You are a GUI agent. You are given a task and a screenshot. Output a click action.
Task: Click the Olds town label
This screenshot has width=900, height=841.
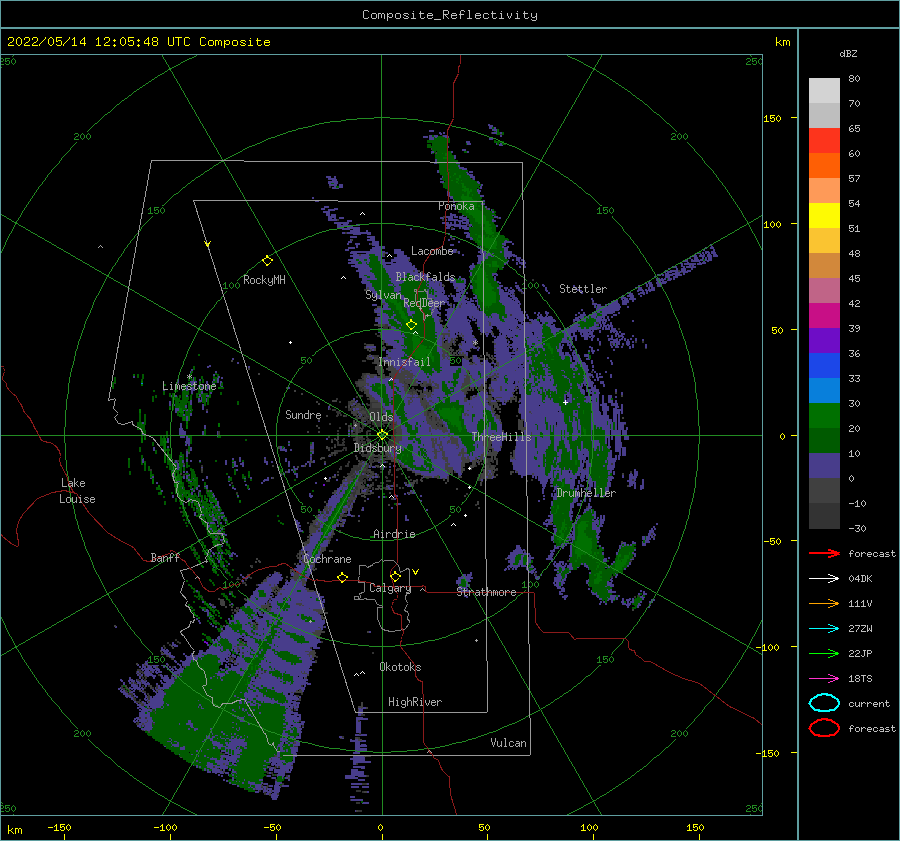coord(381,417)
